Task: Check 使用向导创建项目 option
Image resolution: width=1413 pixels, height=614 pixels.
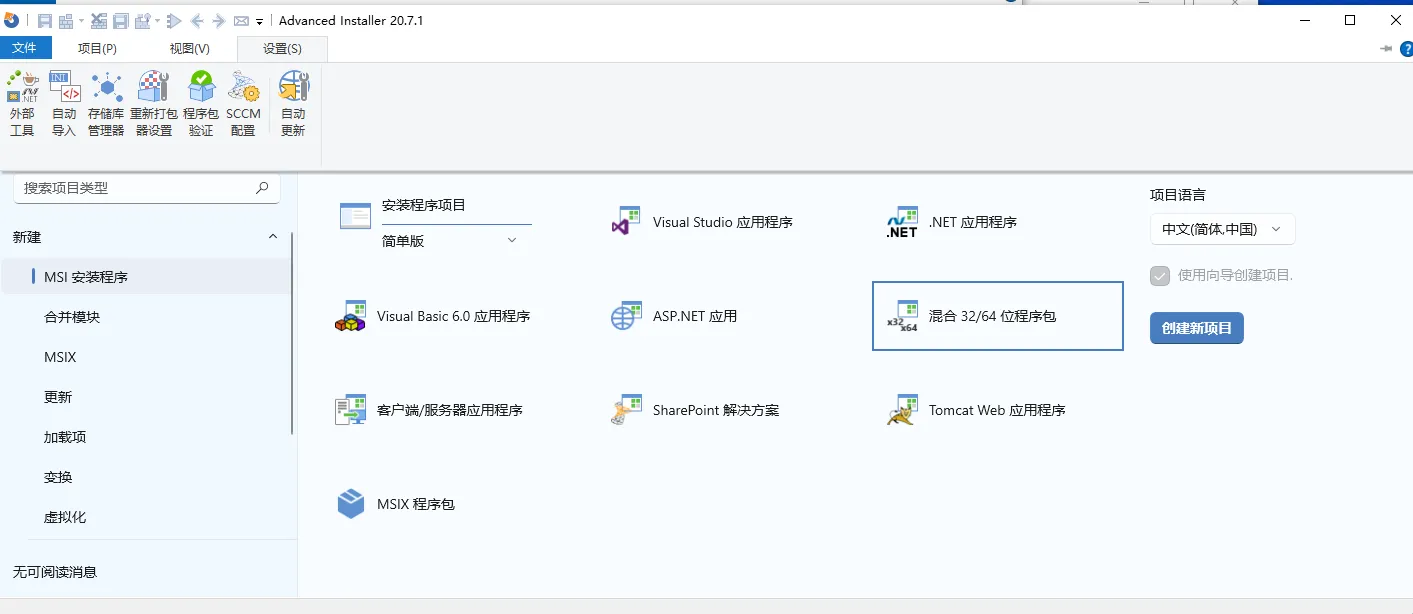Action: (x=1160, y=276)
